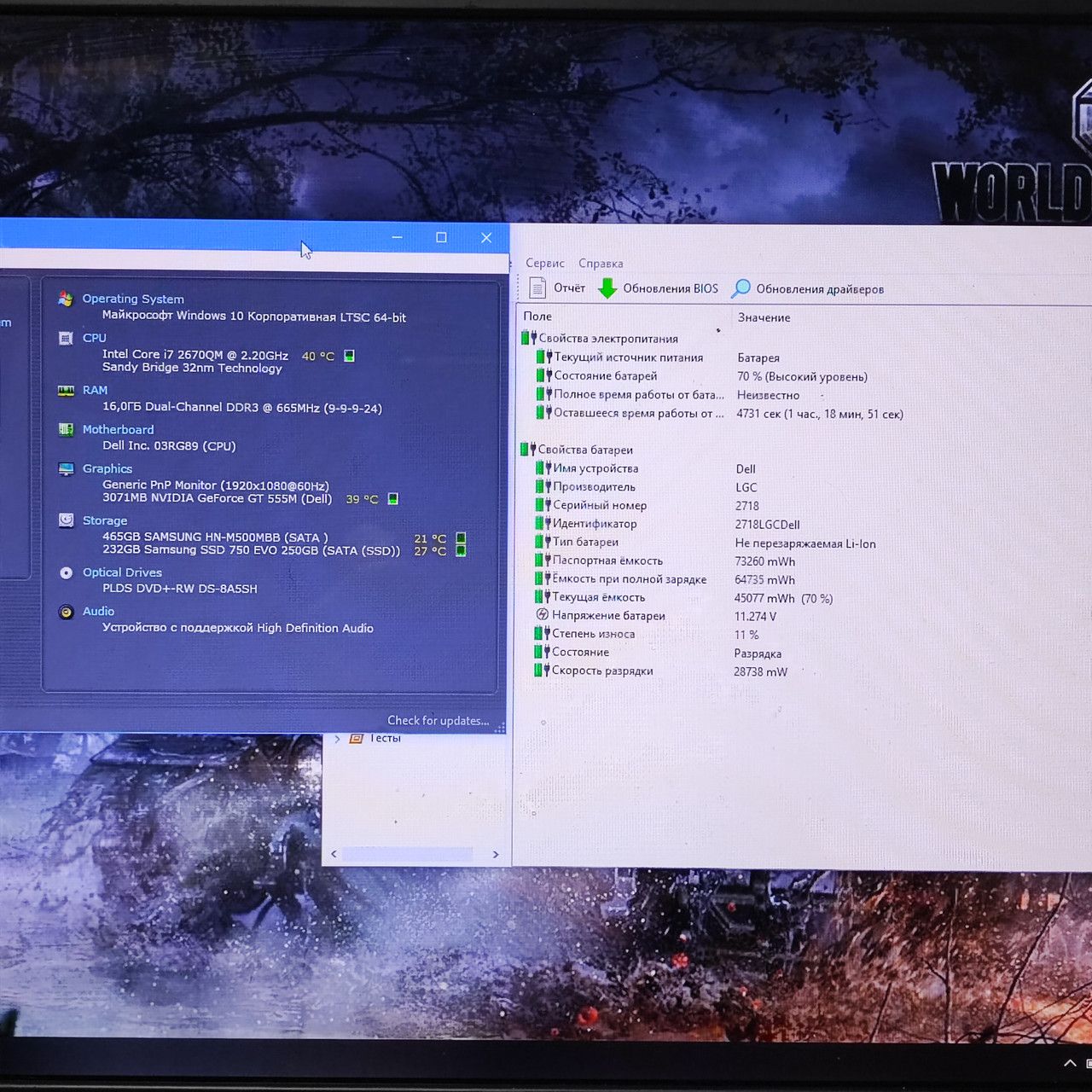Click the PLDS DVD+-RW DS-8A5SH text

point(180,589)
